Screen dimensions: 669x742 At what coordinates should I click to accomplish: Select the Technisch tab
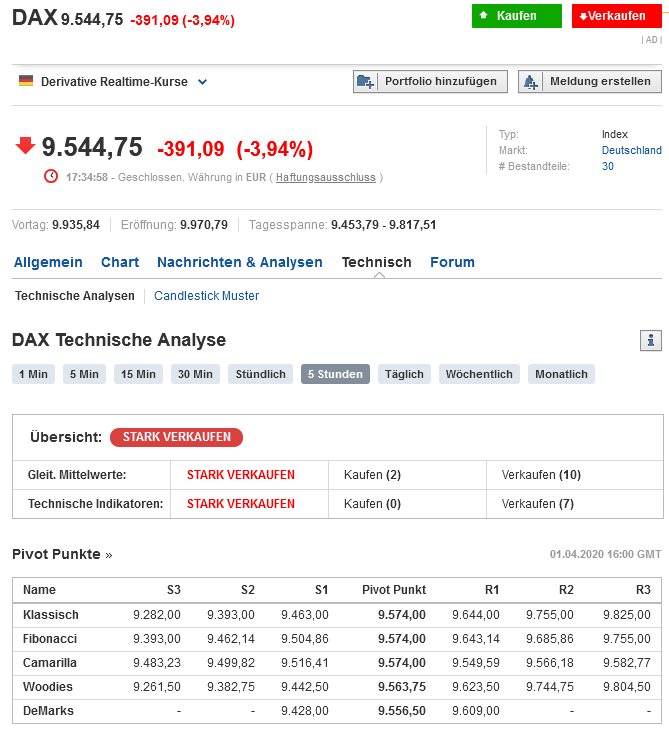377,262
